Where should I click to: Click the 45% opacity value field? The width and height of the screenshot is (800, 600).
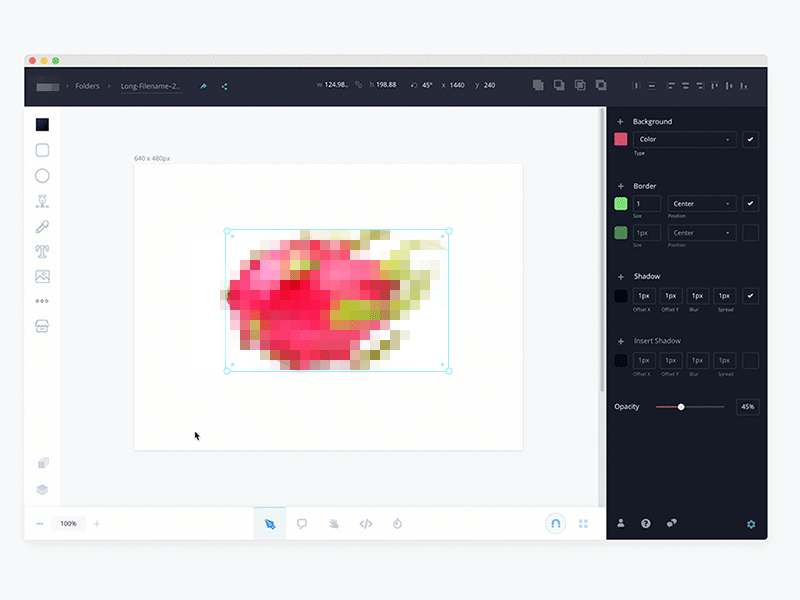(748, 407)
